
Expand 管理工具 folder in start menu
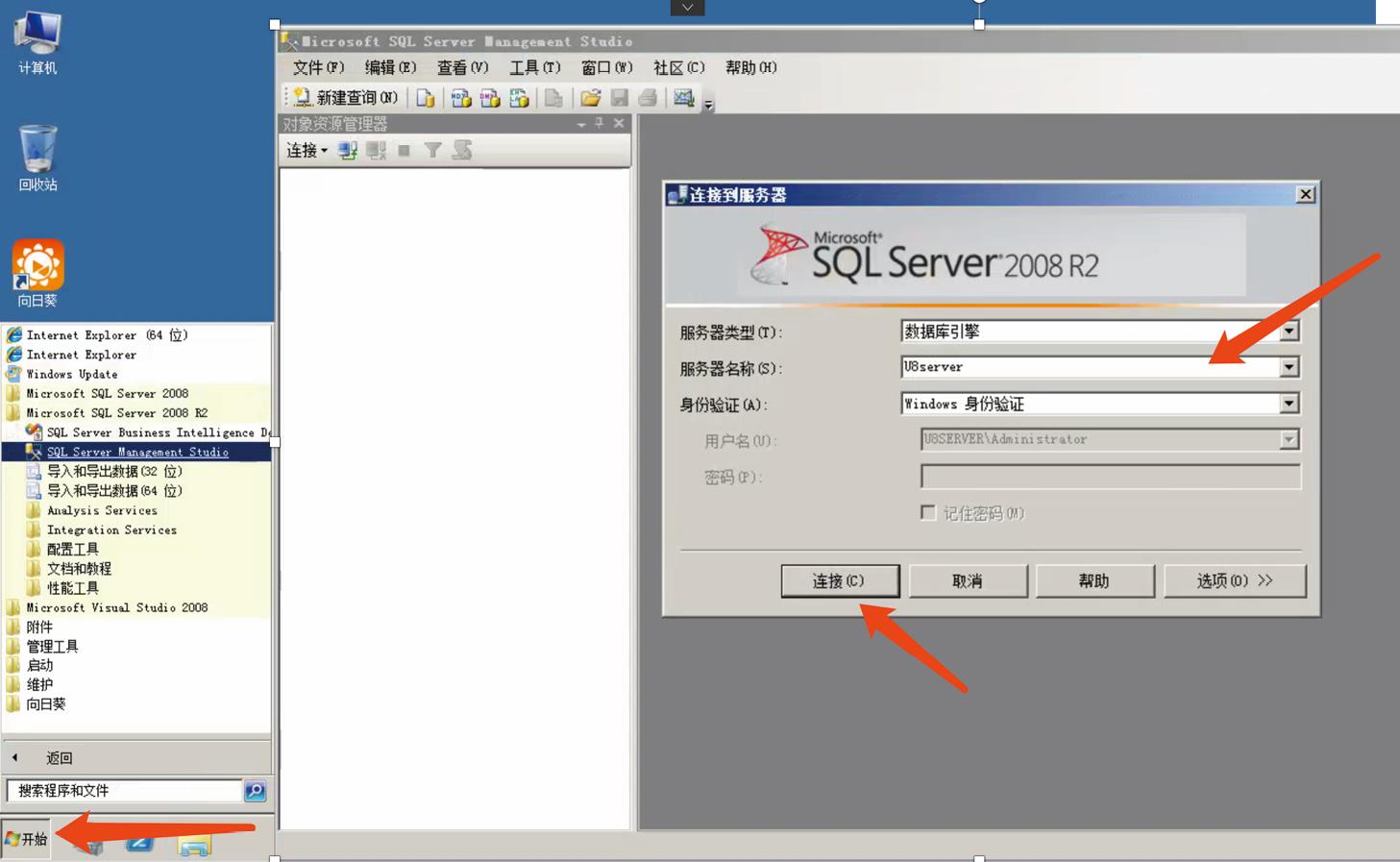pos(52,646)
